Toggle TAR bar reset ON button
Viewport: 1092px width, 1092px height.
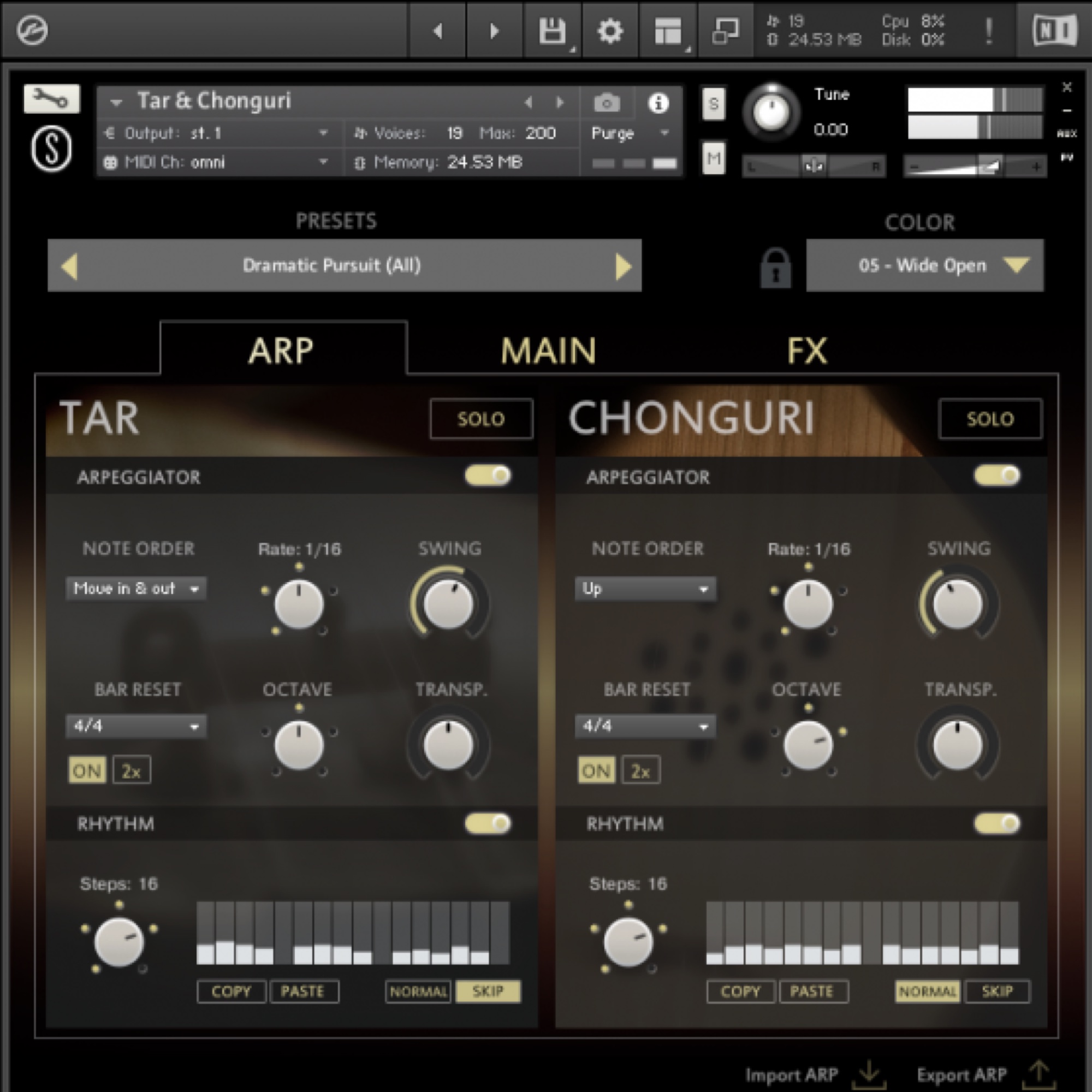click(87, 770)
